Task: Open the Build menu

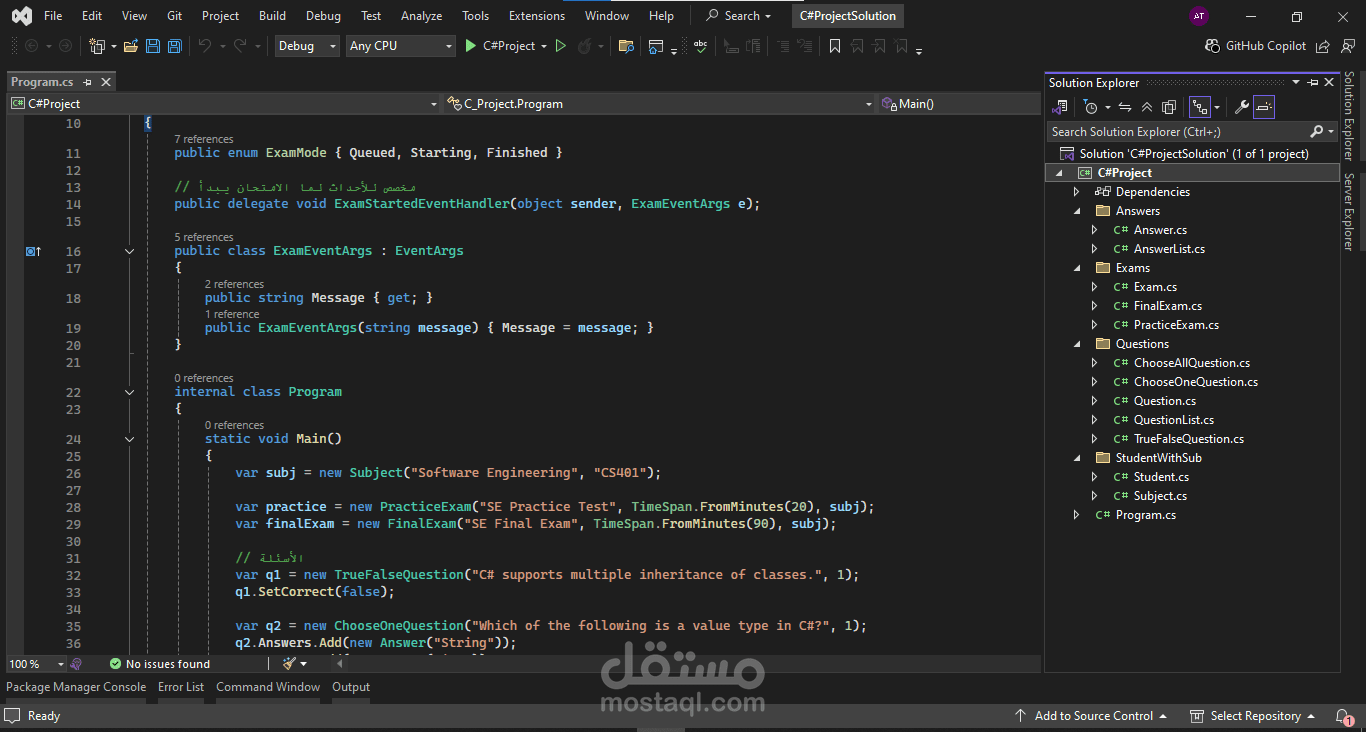Action: coord(272,16)
